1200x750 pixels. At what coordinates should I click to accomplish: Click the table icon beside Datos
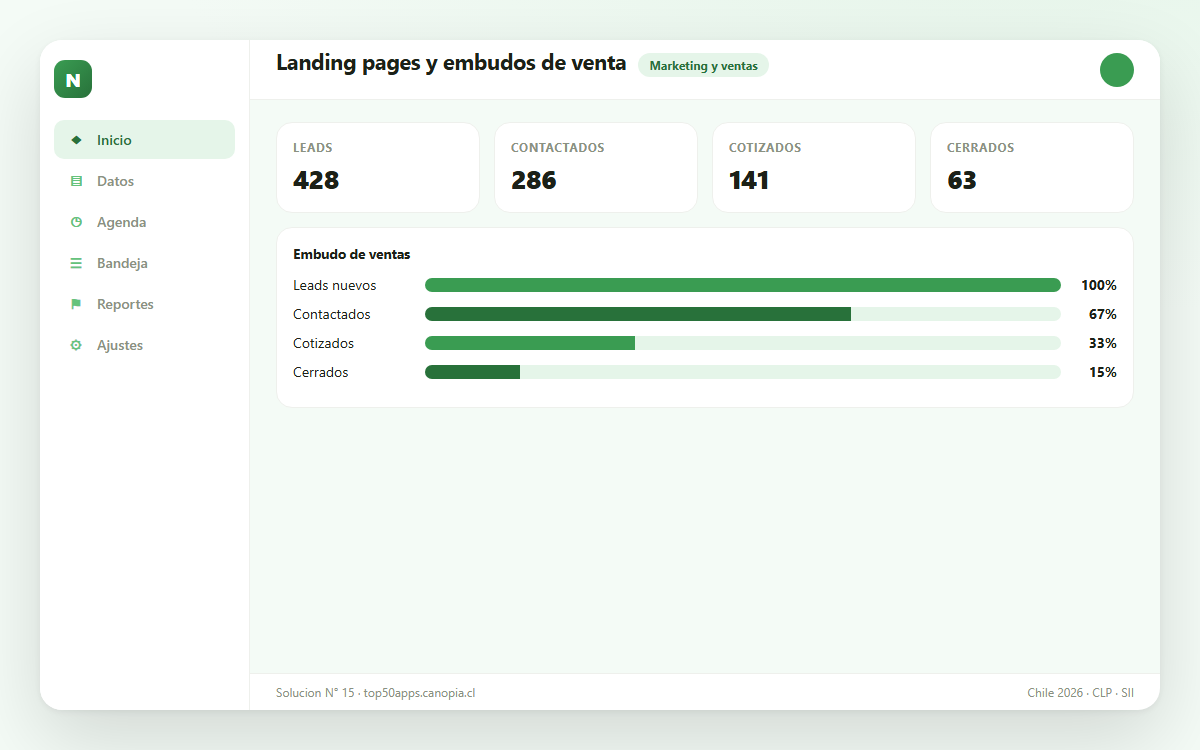click(x=76, y=181)
